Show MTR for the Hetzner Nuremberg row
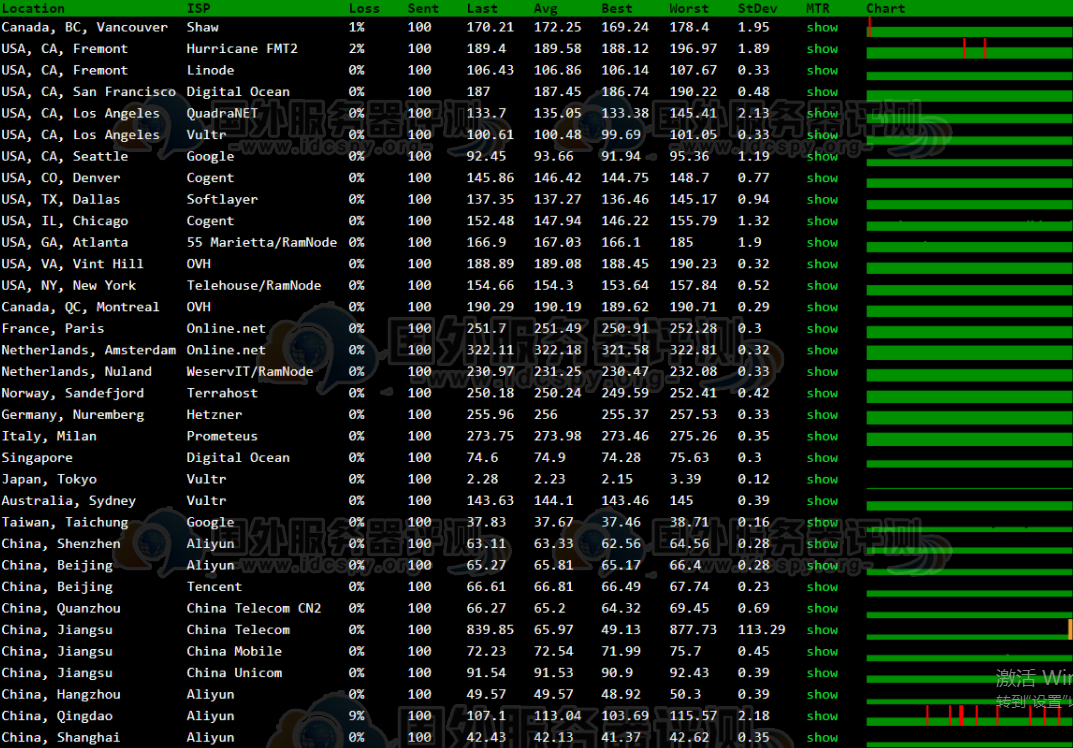The height and width of the screenshot is (748, 1073). (x=822, y=415)
